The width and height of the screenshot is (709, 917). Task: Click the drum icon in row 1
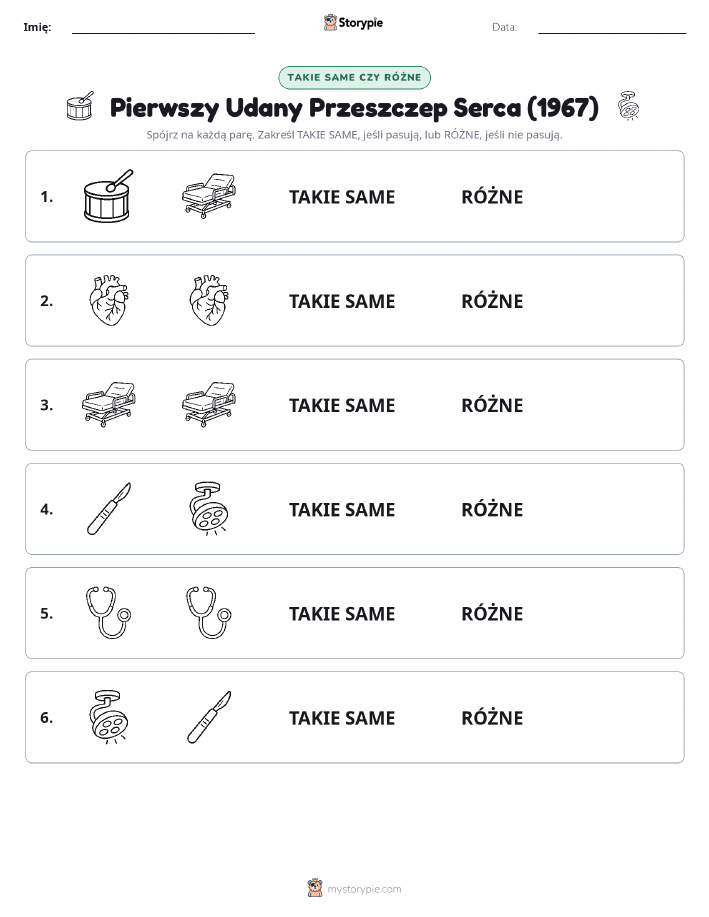click(x=109, y=196)
